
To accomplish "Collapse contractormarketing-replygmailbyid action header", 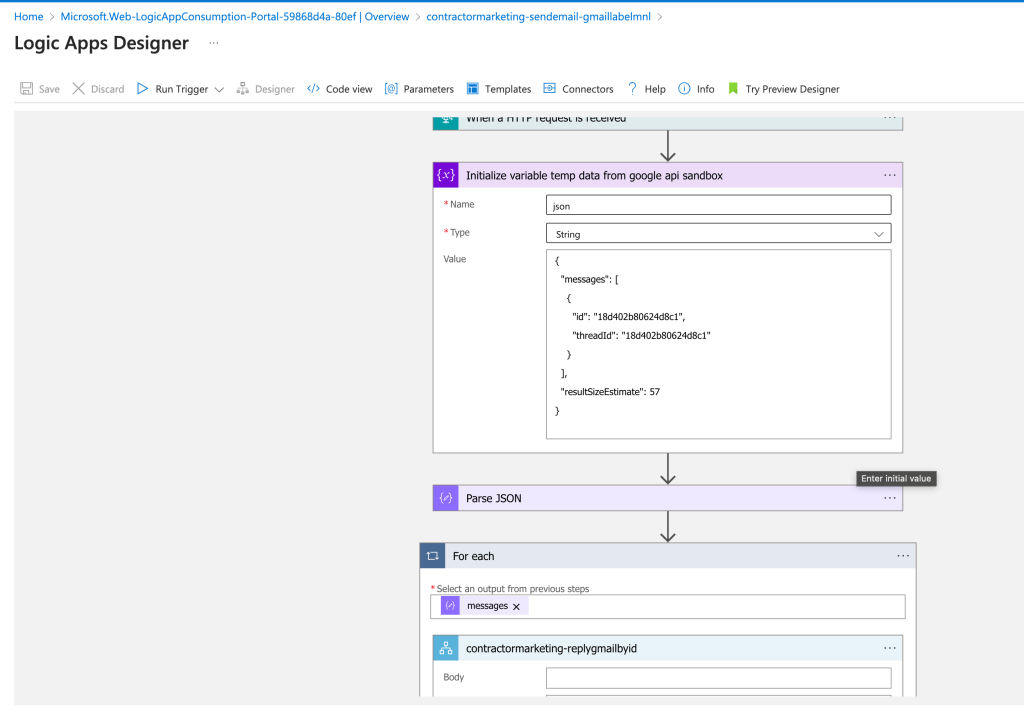I will coord(667,648).
